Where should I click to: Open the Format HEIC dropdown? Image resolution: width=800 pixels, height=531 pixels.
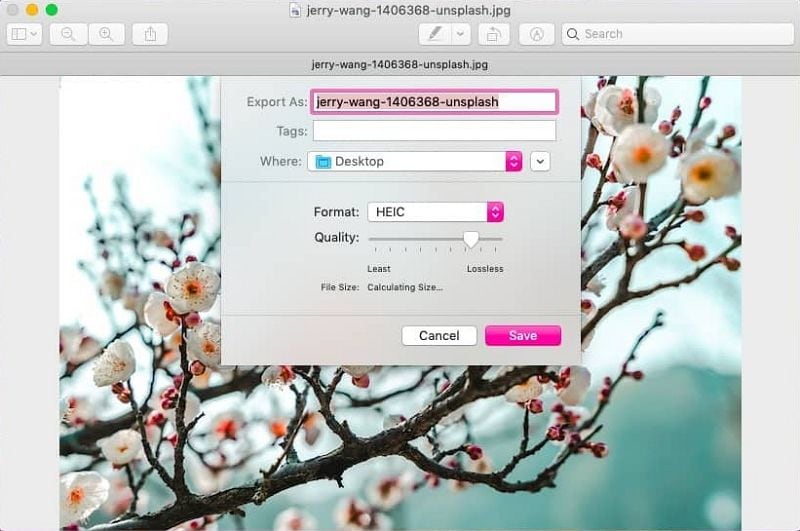[435, 212]
